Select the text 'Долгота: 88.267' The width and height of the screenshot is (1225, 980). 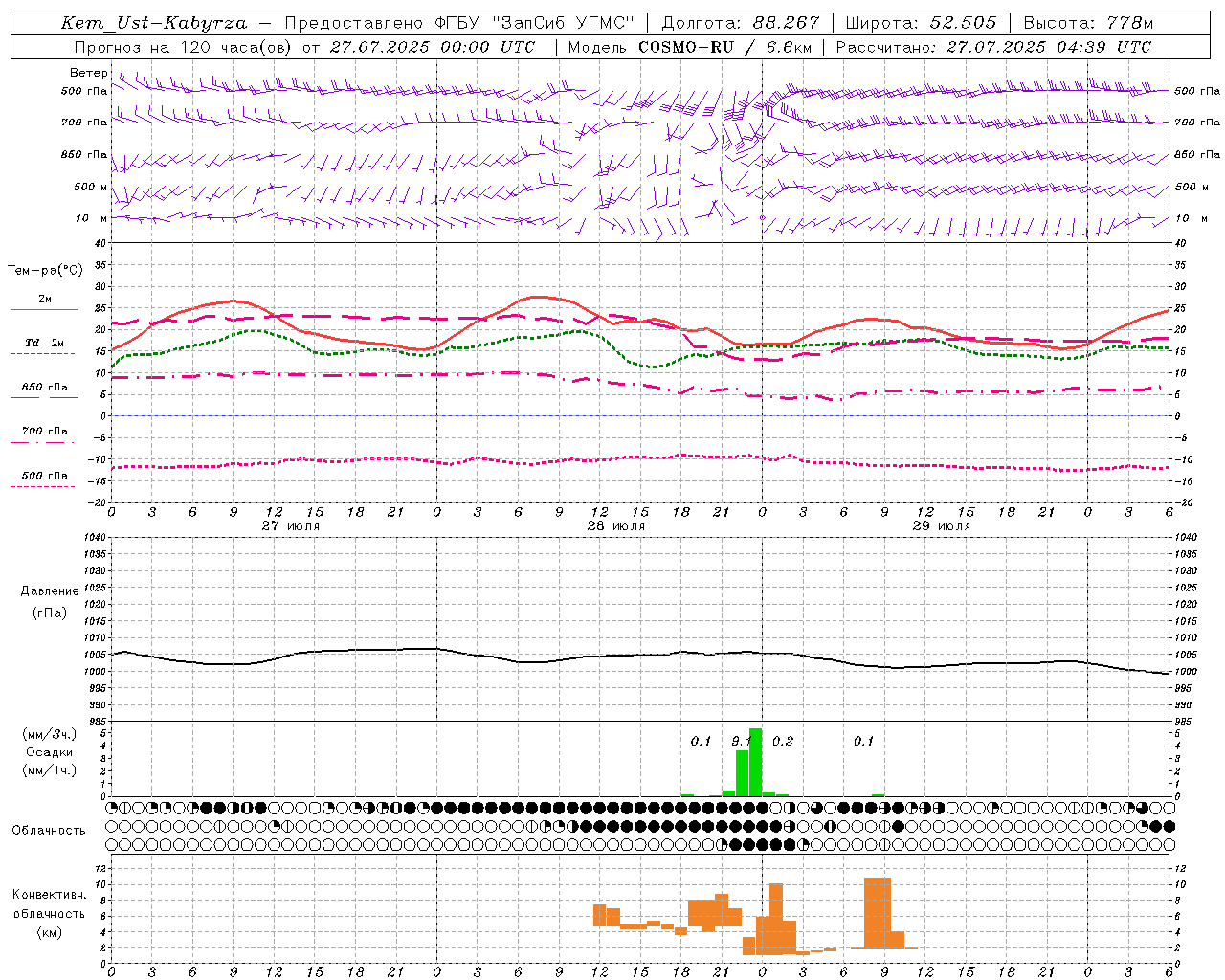point(741,23)
